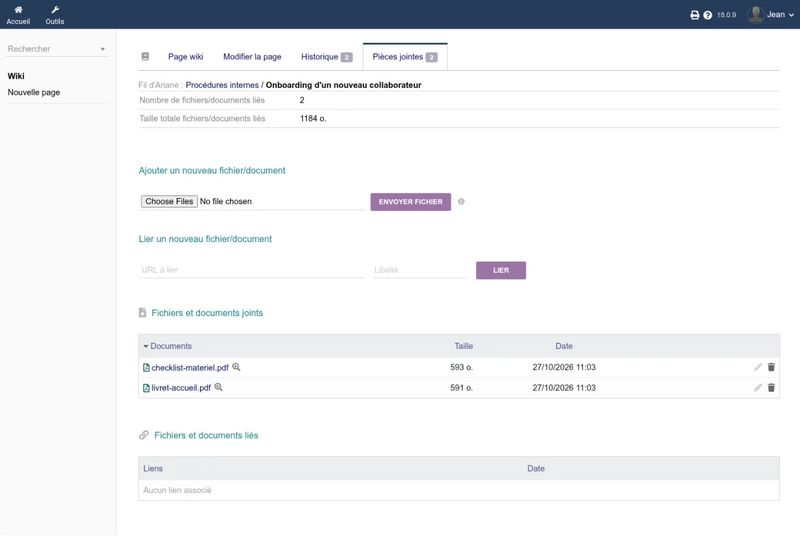Collapse the Documents column arrow

click(x=146, y=346)
